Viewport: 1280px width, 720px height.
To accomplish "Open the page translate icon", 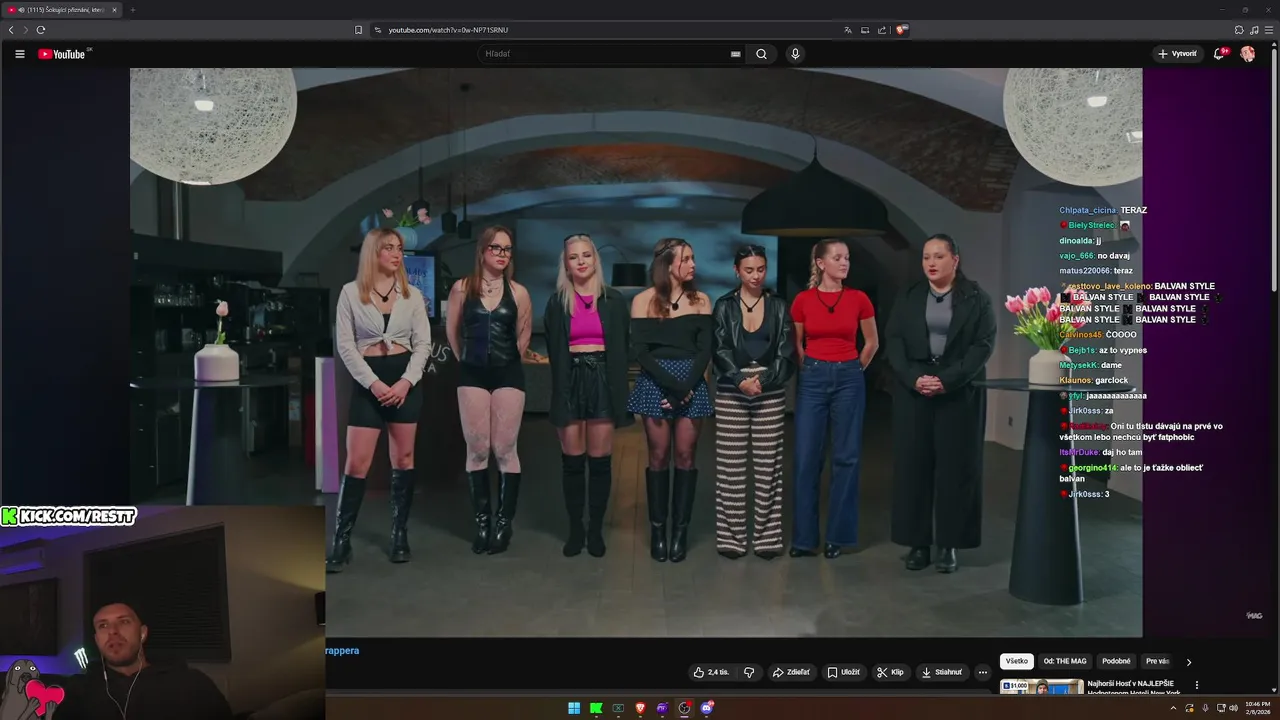I will pos(848,30).
